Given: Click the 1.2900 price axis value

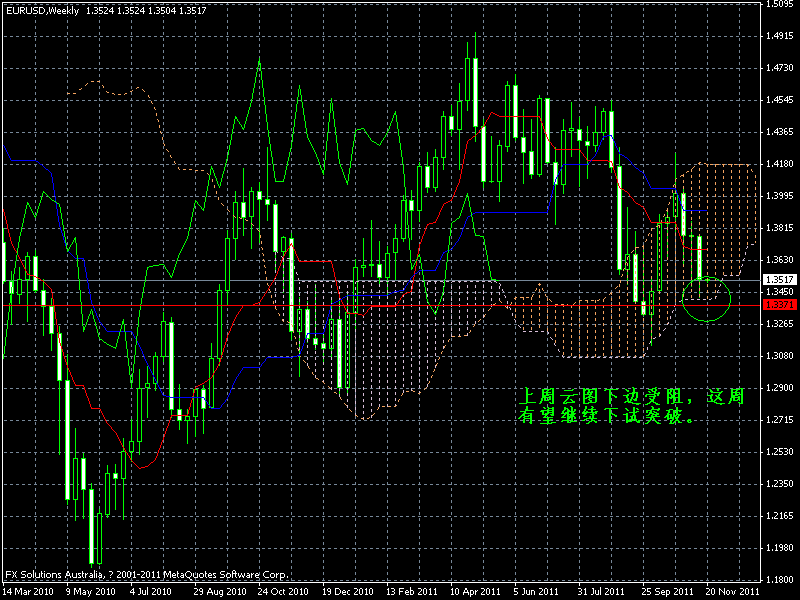Looking at the screenshot, I should pos(780,388).
